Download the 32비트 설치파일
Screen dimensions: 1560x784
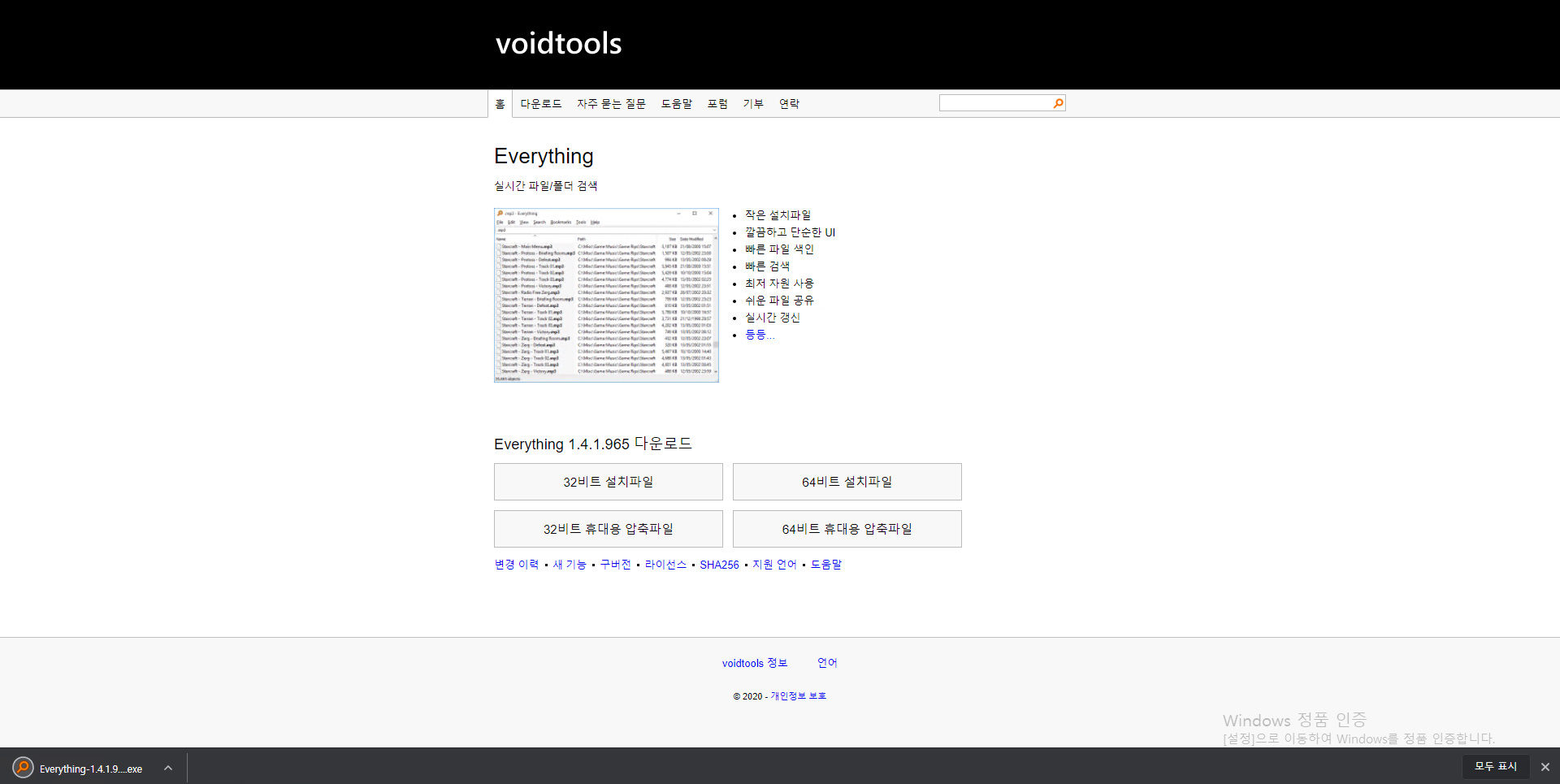tap(608, 482)
